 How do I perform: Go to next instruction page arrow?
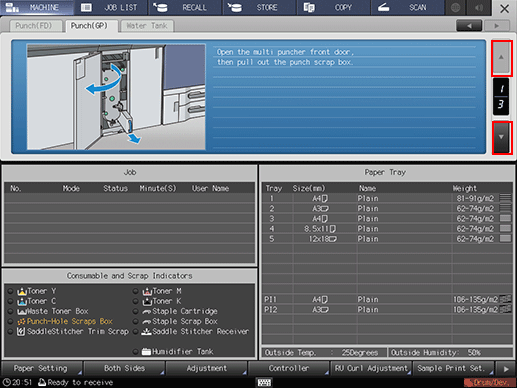click(501, 137)
